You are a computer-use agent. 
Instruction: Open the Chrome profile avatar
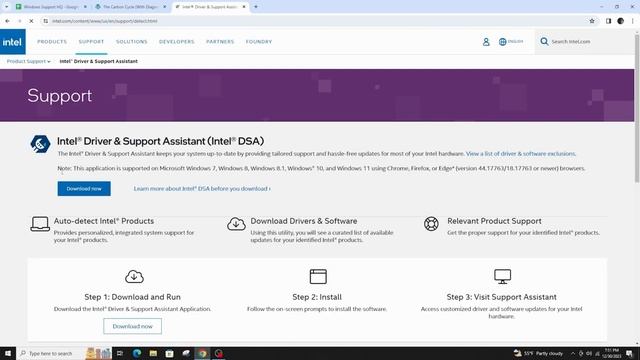pyautogui.click(x=620, y=21)
